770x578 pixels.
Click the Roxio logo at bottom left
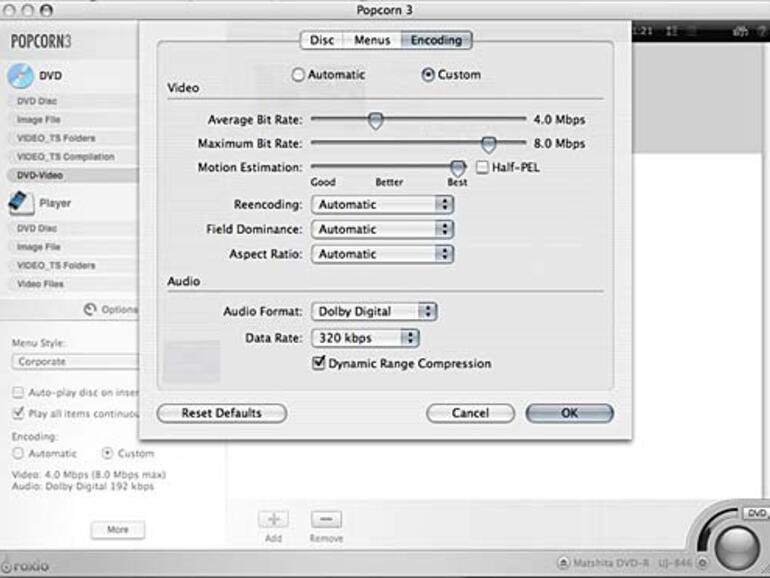pos(26,566)
